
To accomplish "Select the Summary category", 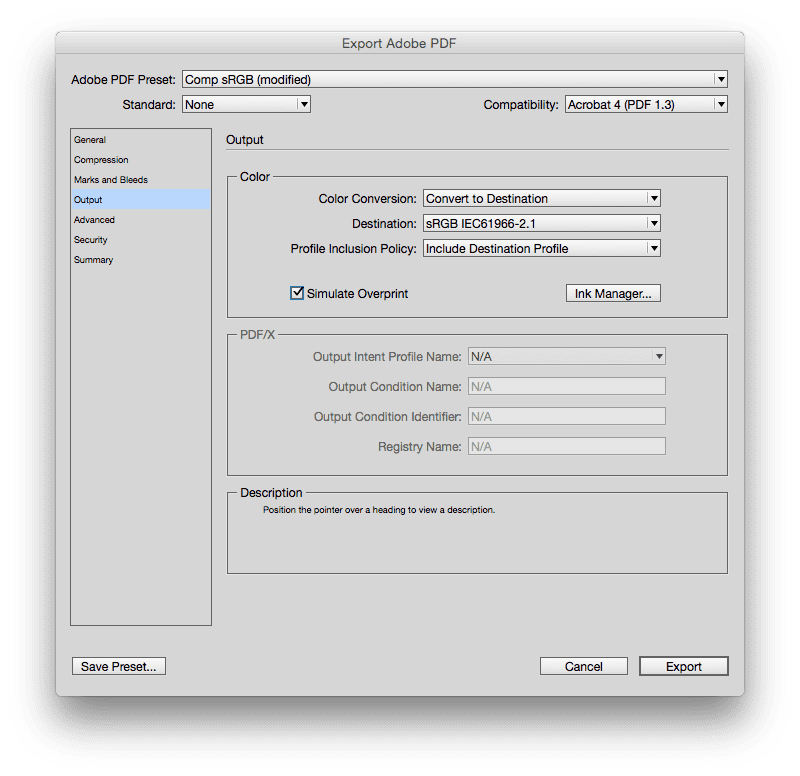I will coord(141,260).
